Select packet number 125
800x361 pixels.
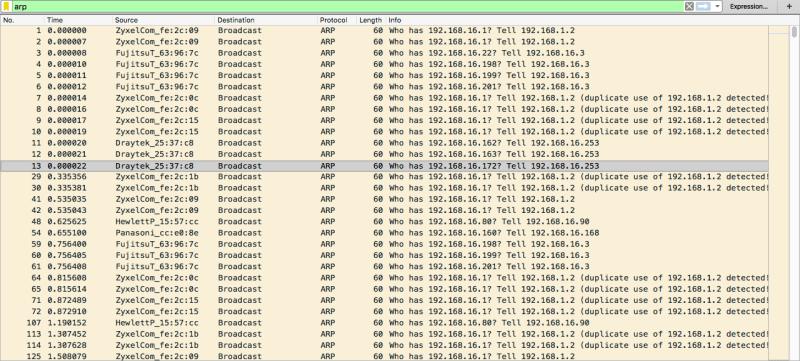pos(384,356)
